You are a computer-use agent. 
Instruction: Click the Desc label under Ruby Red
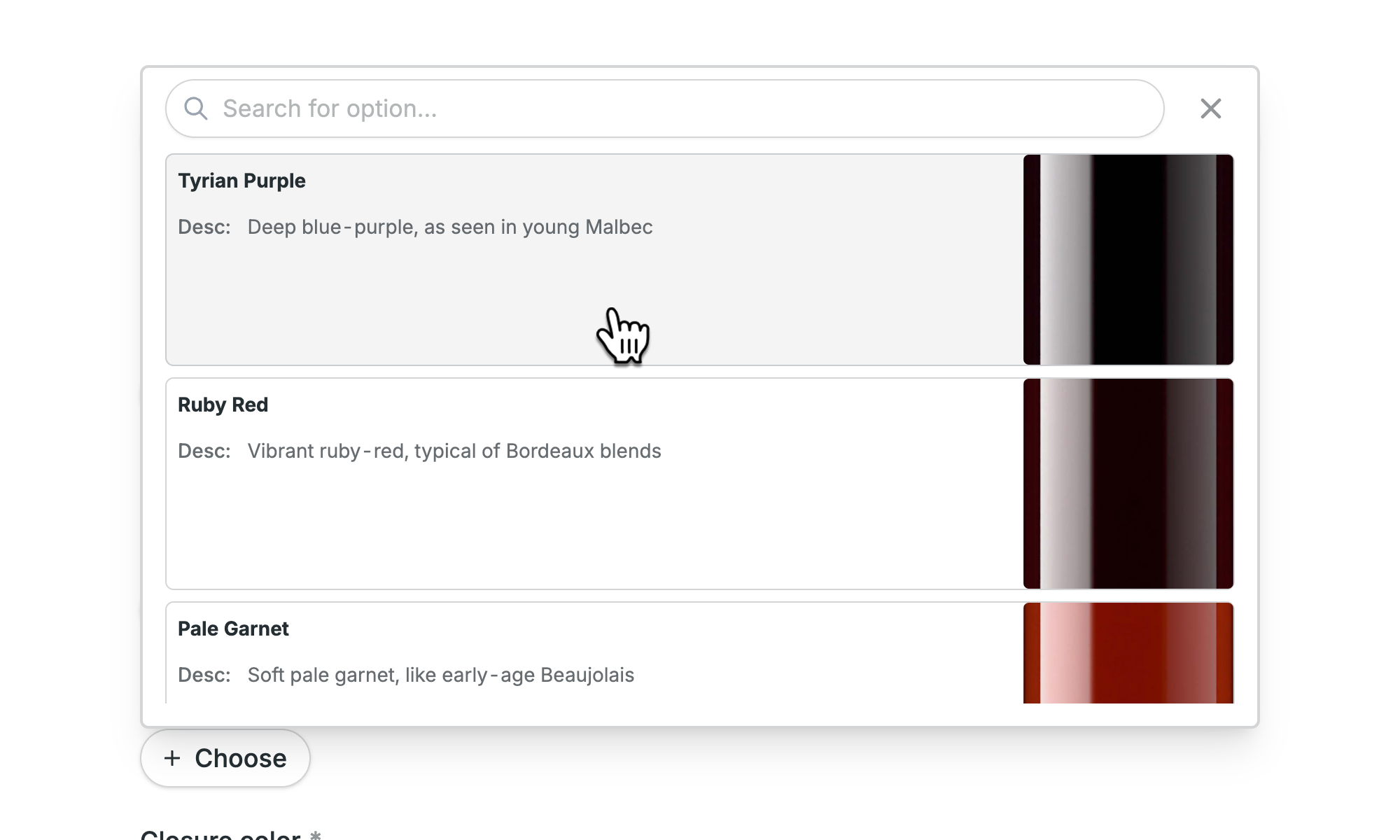click(x=204, y=451)
